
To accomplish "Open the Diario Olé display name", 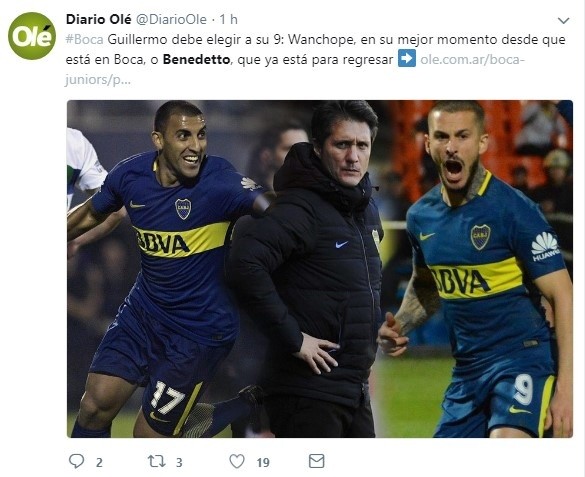I will 98,19.
